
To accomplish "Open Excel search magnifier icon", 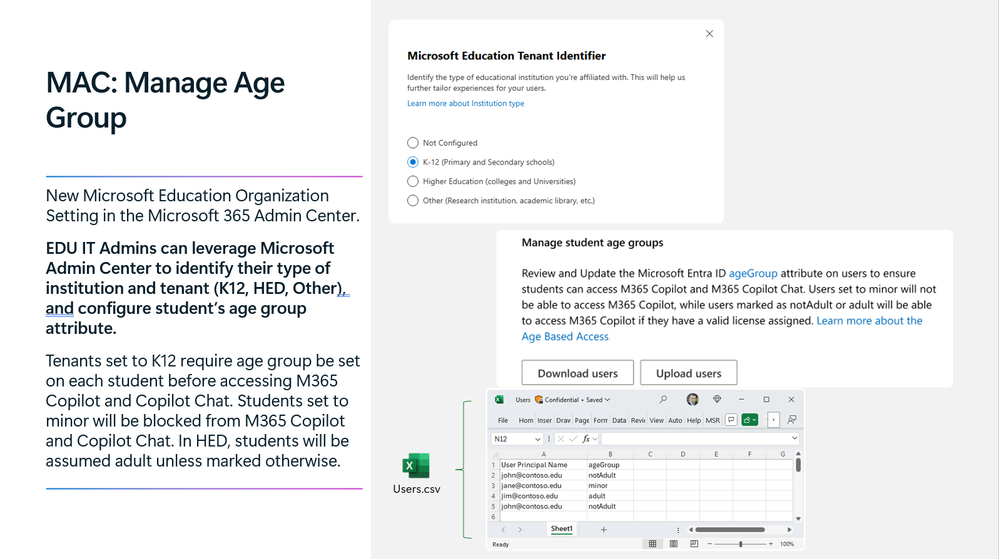I will [x=663, y=400].
